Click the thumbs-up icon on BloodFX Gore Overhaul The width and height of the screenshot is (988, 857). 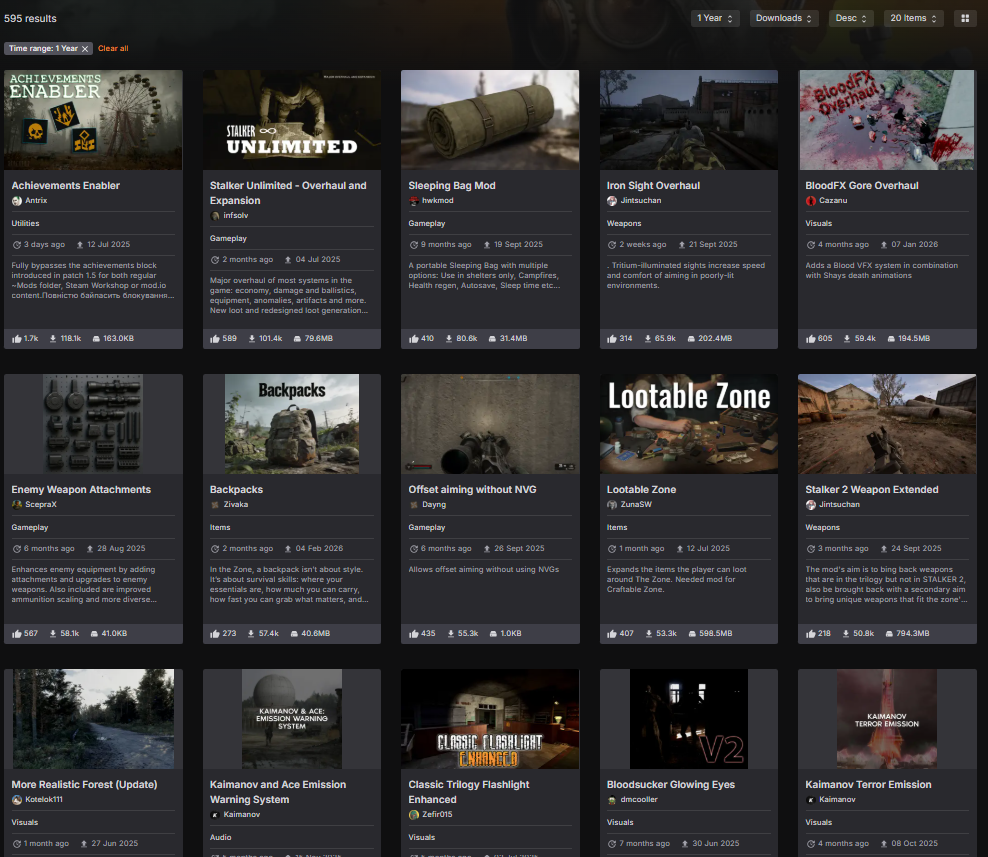point(810,339)
